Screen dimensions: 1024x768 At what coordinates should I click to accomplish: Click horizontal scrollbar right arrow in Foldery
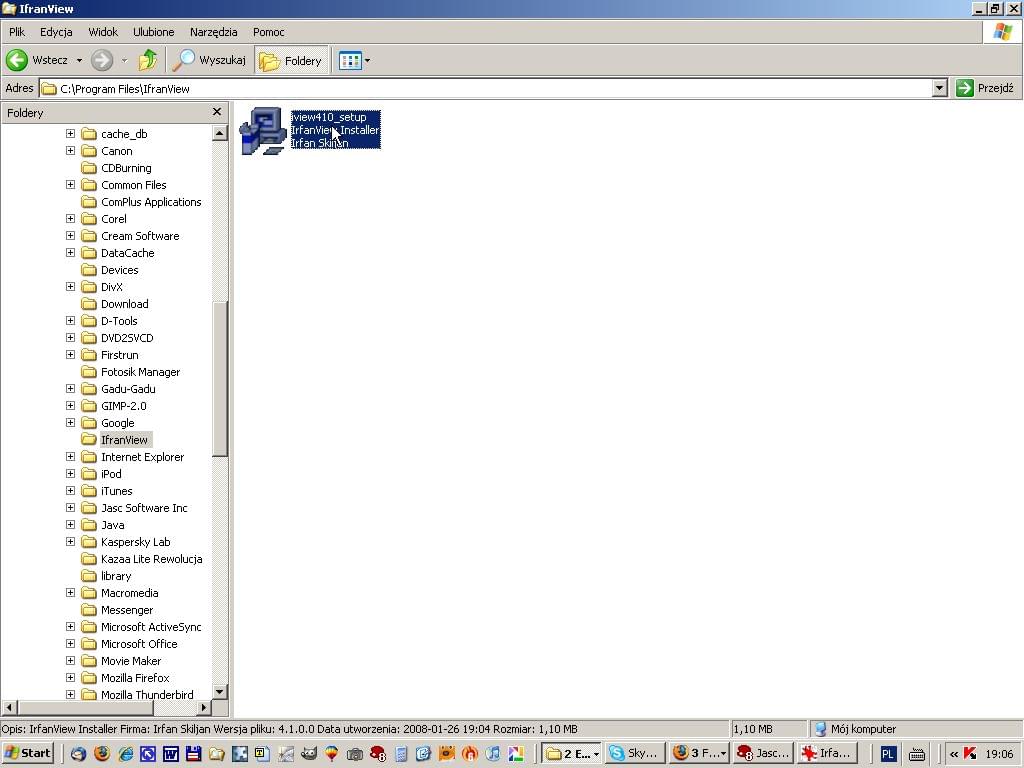[204, 707]
